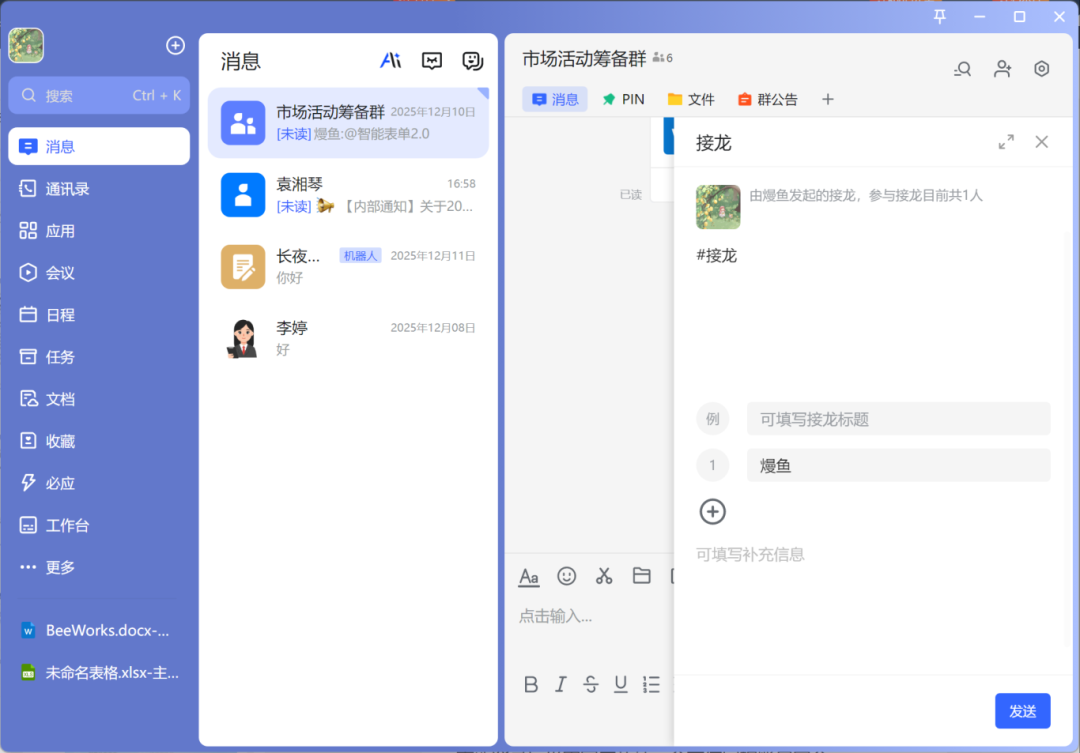Expand the 接龙 panel to full size
The image size is (1080, 753).
coord(1006,142)
